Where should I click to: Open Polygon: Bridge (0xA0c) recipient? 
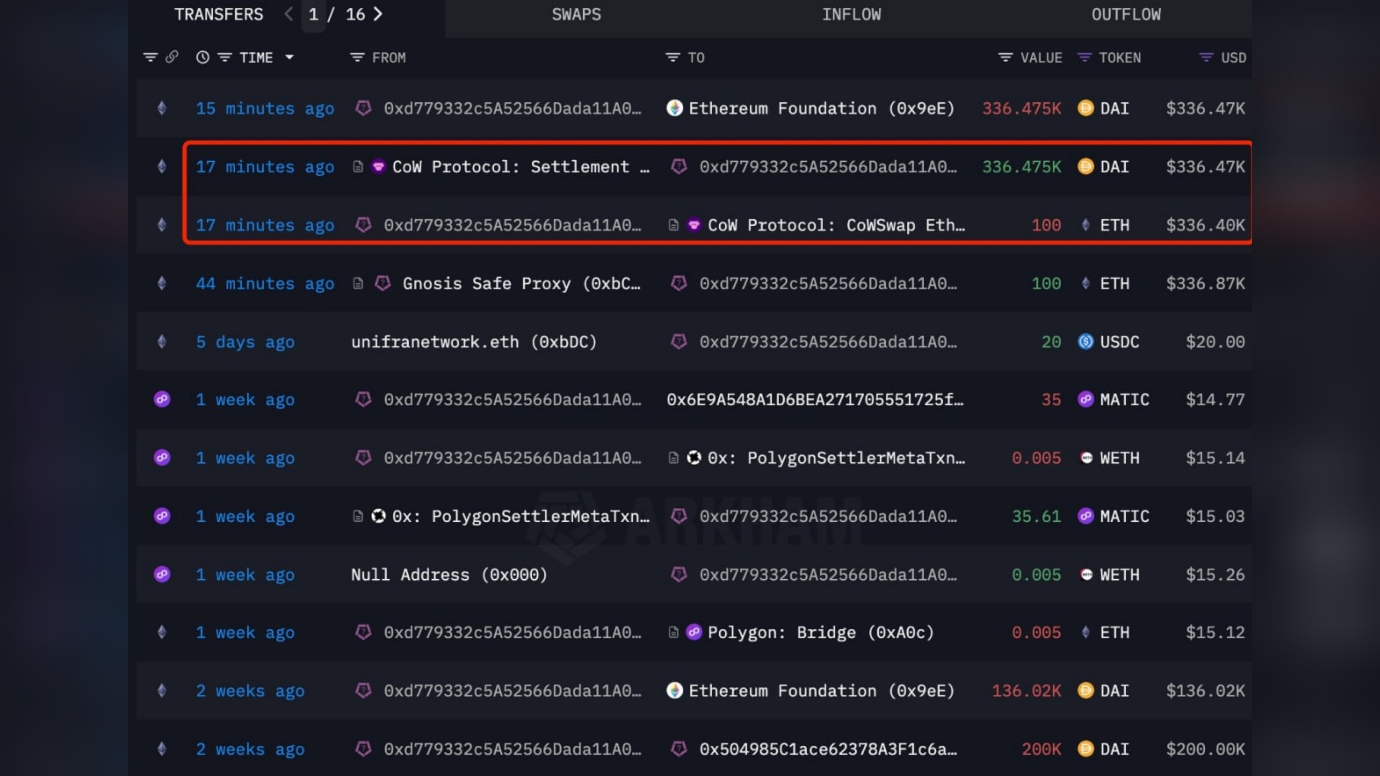click(821, 633)
